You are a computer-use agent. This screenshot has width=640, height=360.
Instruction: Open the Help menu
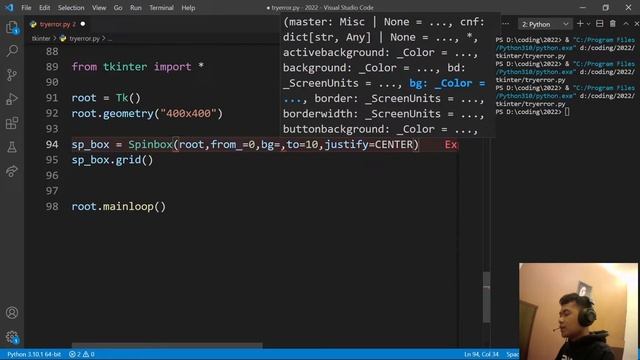[x=188, y=8]
